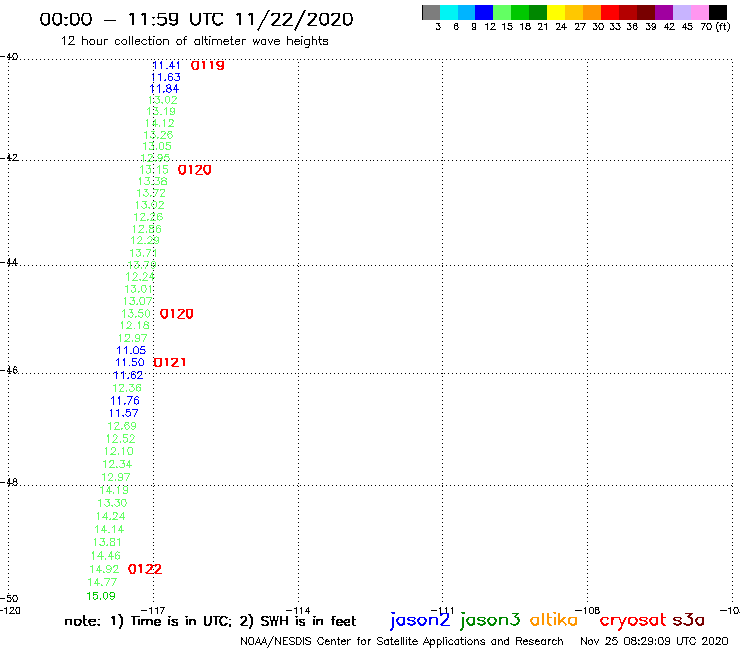Image resolution: width=740 pixels, height=650 pixels.
Task: Click the red time label '0119'
Action: tap(207, 65)
